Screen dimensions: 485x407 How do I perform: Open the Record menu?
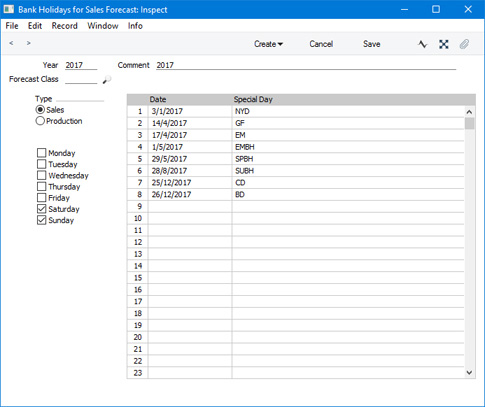pos(65,26)
